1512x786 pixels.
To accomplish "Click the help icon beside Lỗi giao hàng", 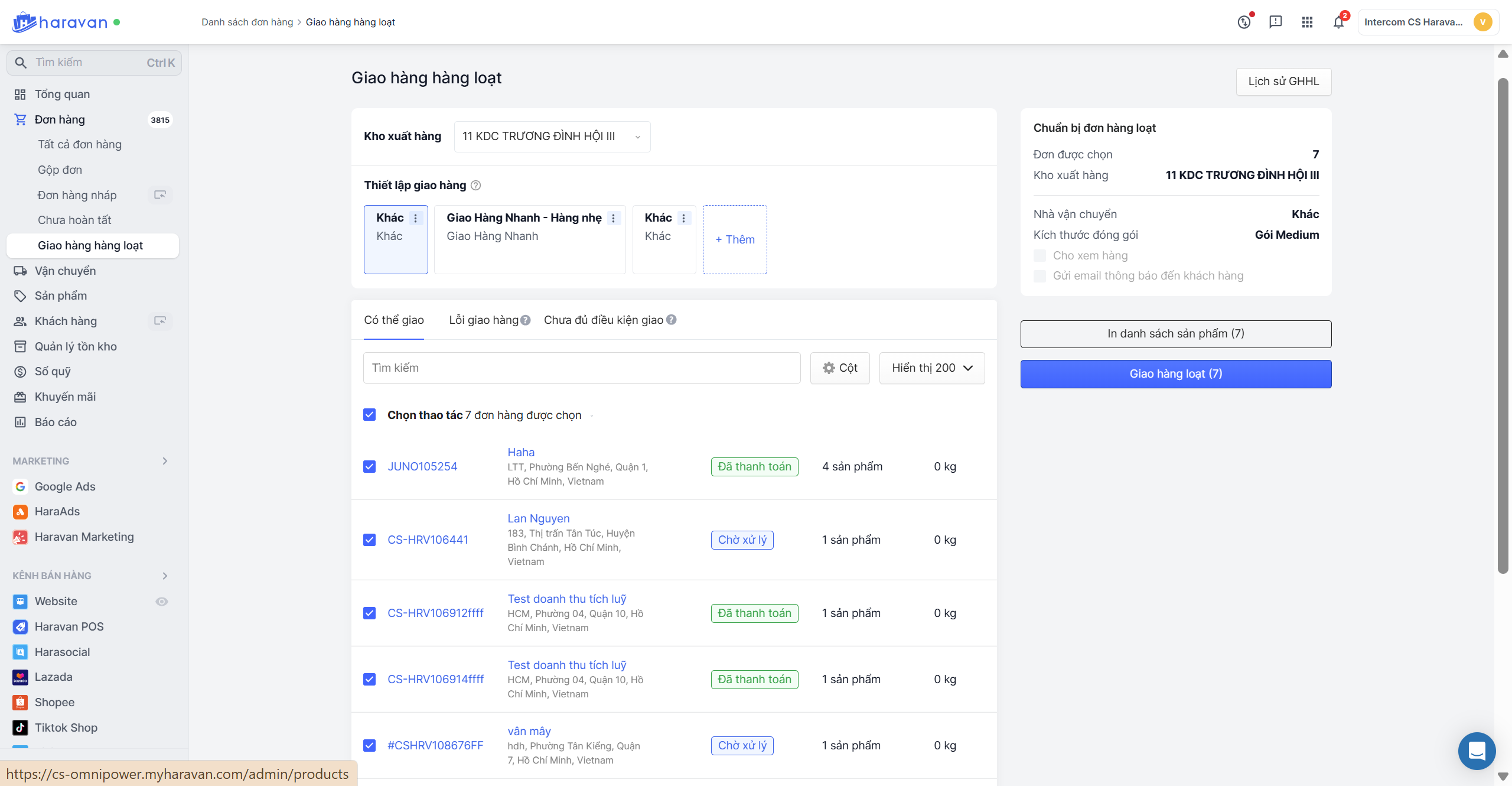I will 526,320.
